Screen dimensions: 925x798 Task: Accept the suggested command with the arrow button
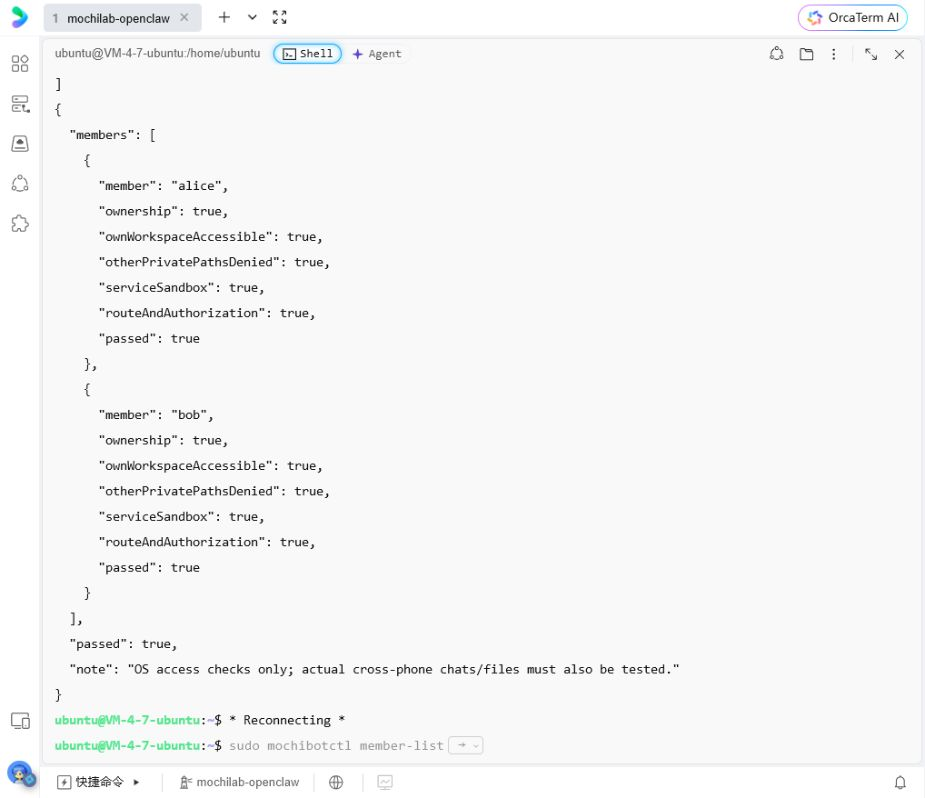[462, 746]
